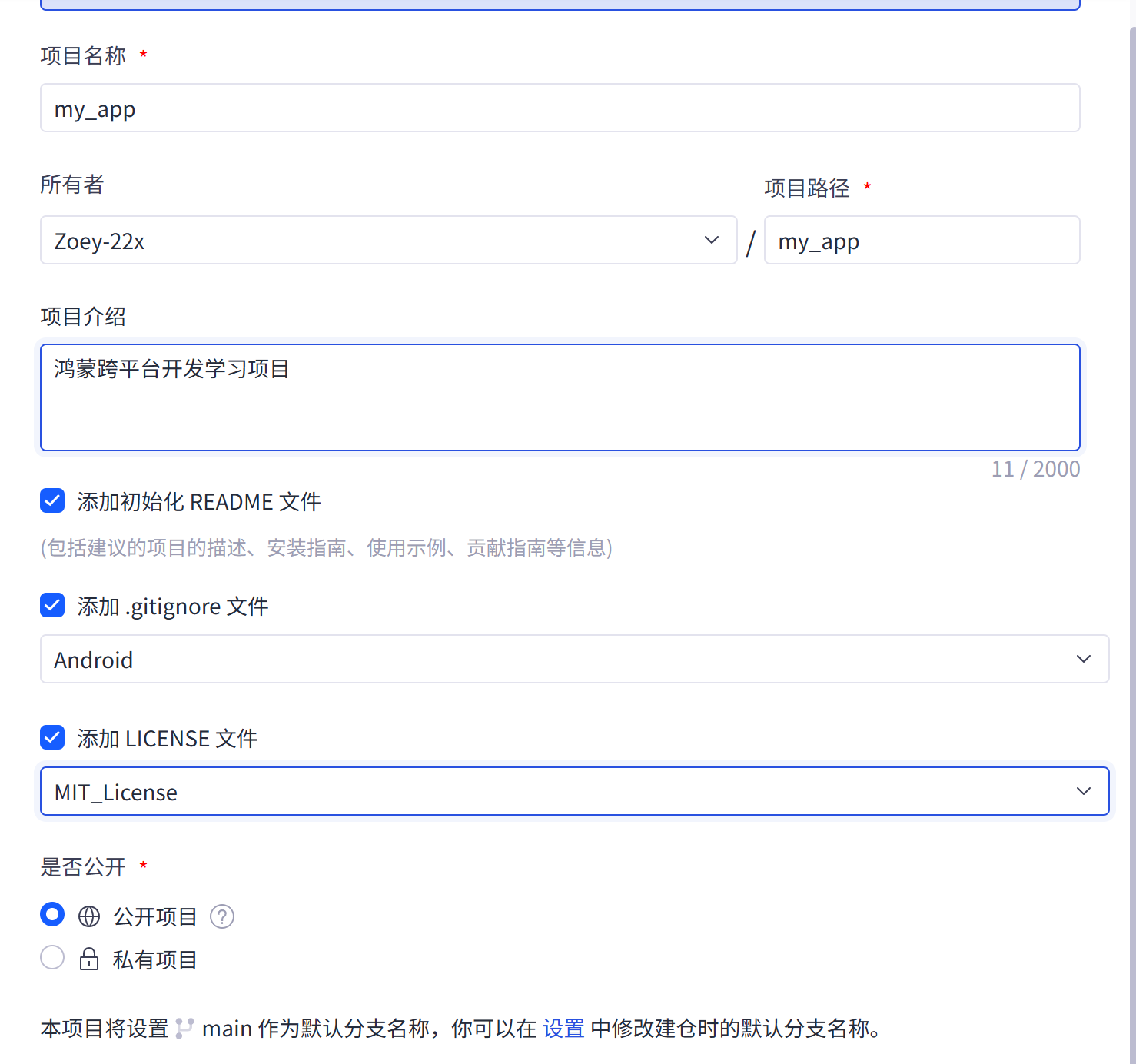Select the 公开项目 radio option
The image size is (1136, 1064).
click(x=51, y=914)
